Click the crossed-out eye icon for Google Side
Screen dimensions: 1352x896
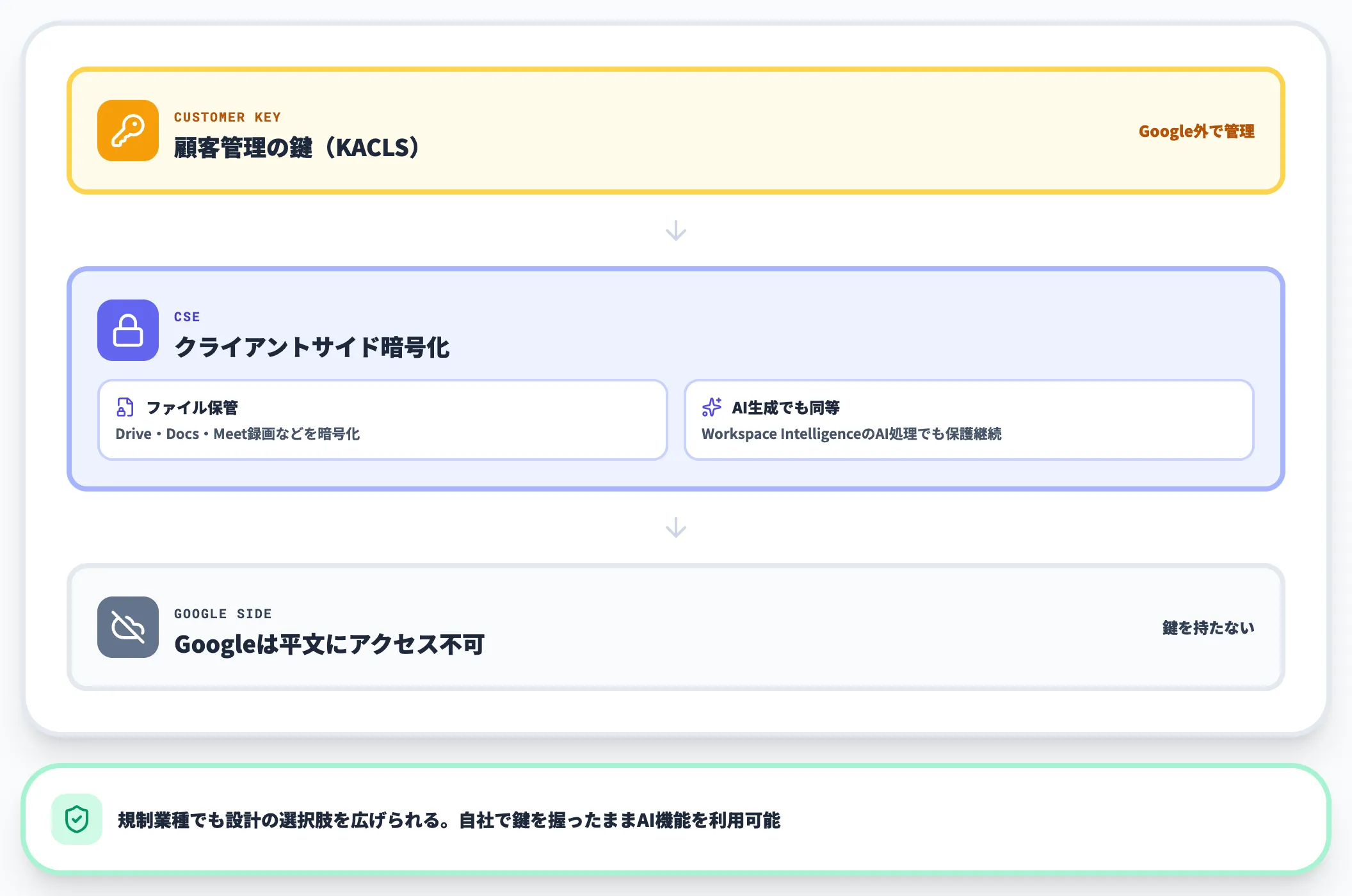(127, 628)
